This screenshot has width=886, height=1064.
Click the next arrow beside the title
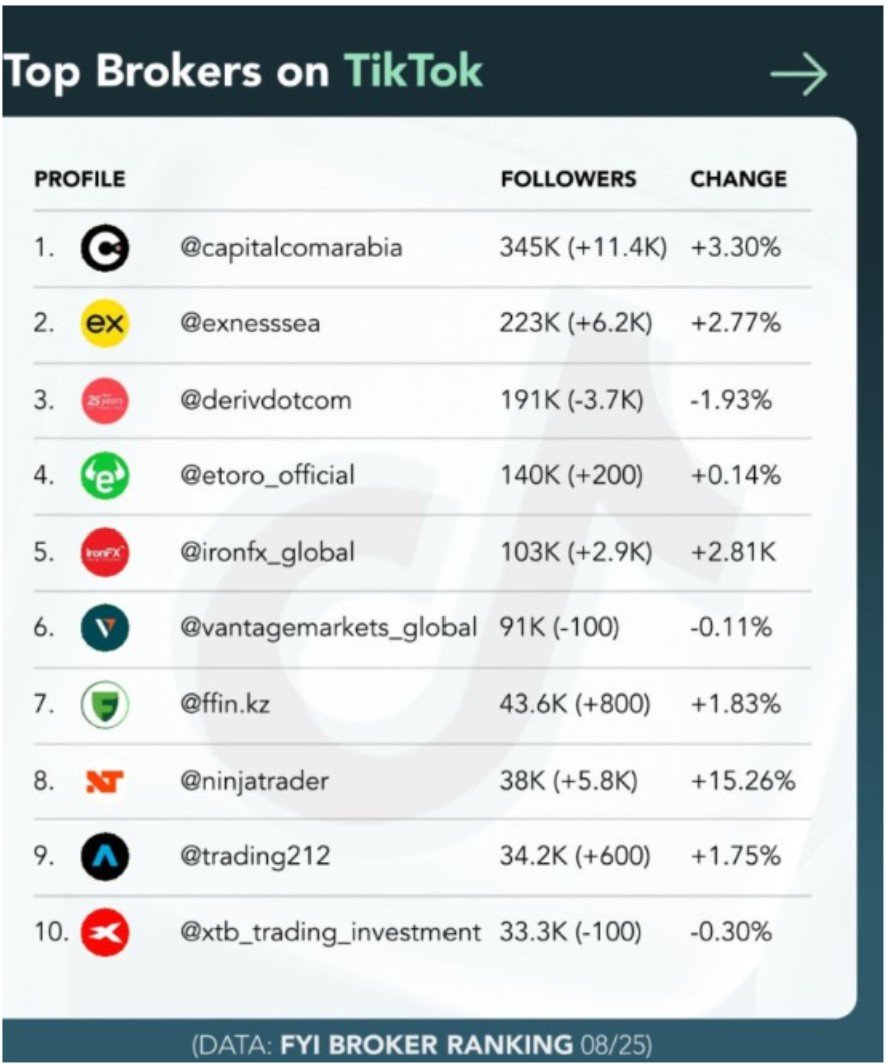pos(799,74)
